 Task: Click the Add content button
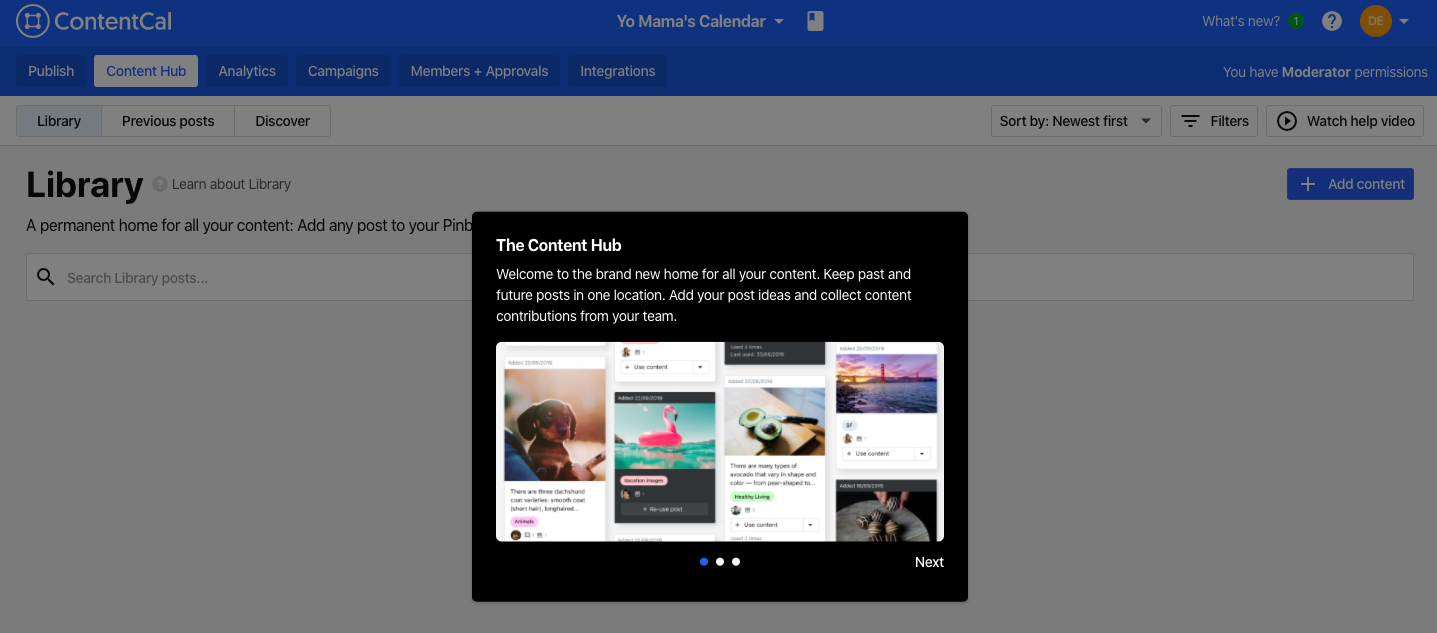[1349, 184]
